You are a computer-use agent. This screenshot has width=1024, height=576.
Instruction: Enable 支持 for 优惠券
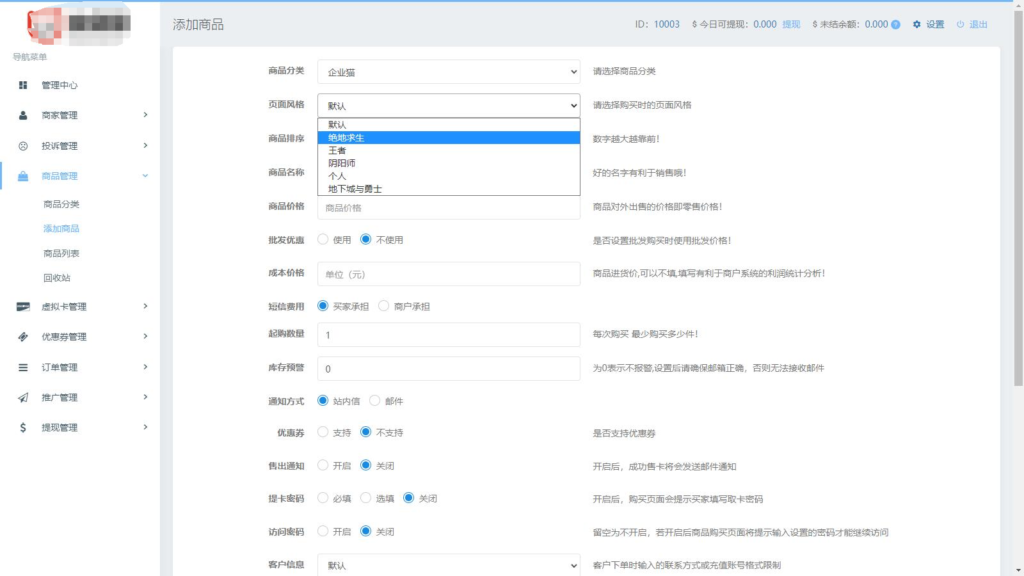click(324, 432)
